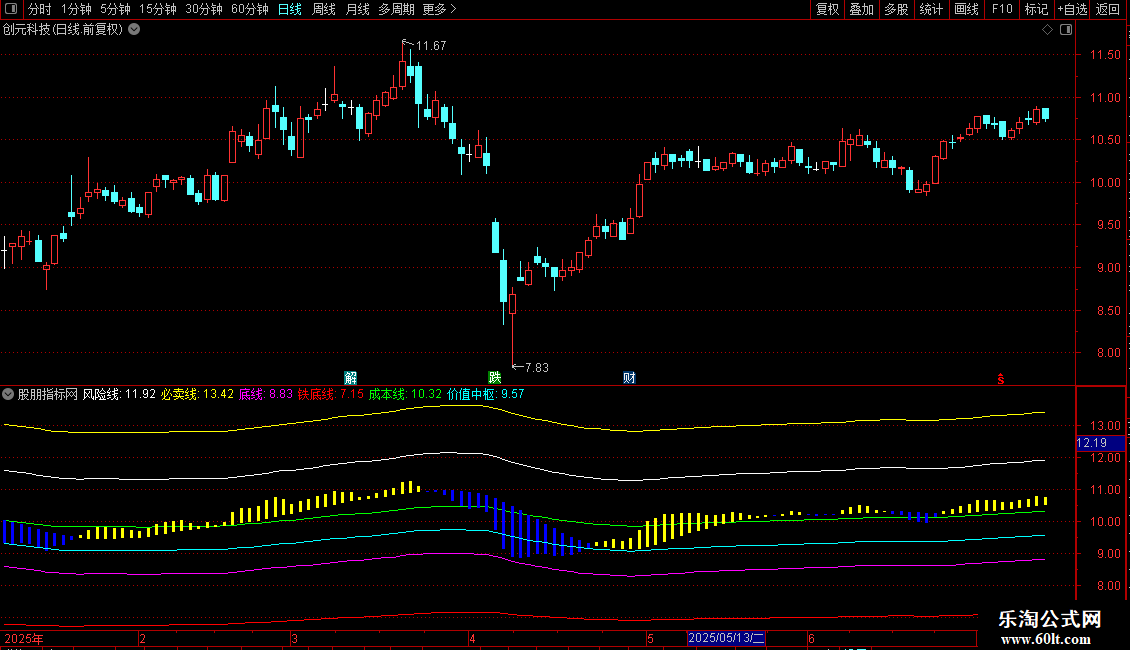The height and width of the screenshot is (650, 1130).
Task: Switch to 月线 monthly chart
Action: tap(357, 9)
